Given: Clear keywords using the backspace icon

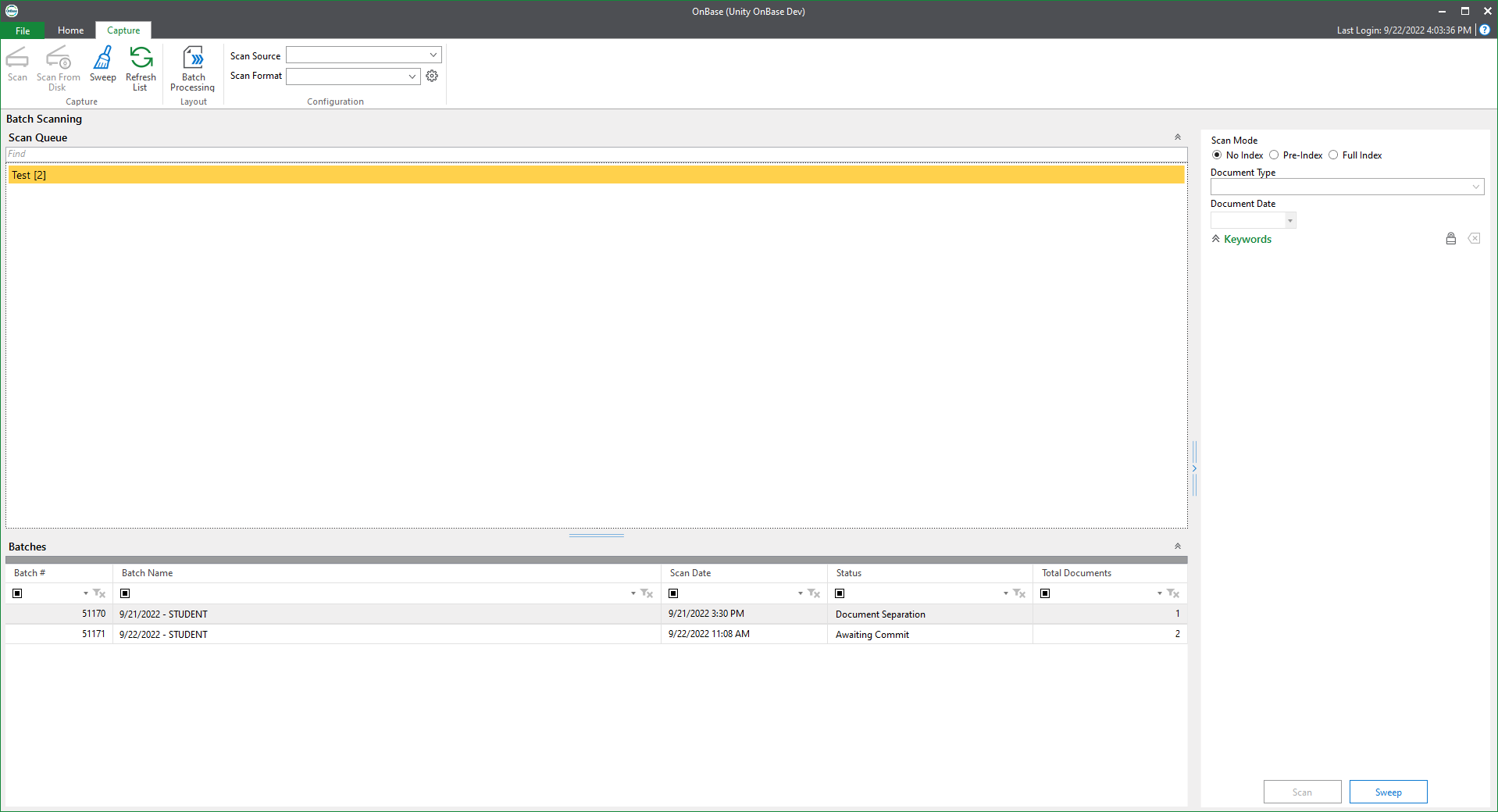Looking at the screenshot, I should pyautogui.click(x=1475, y=239).
